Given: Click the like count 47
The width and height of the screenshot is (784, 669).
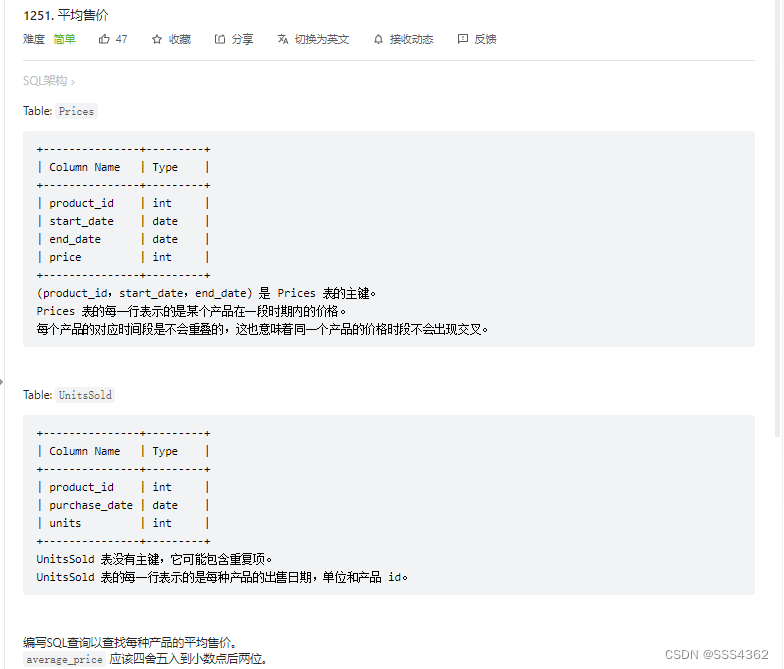Looking at the screenshot, I should point(122,39).
